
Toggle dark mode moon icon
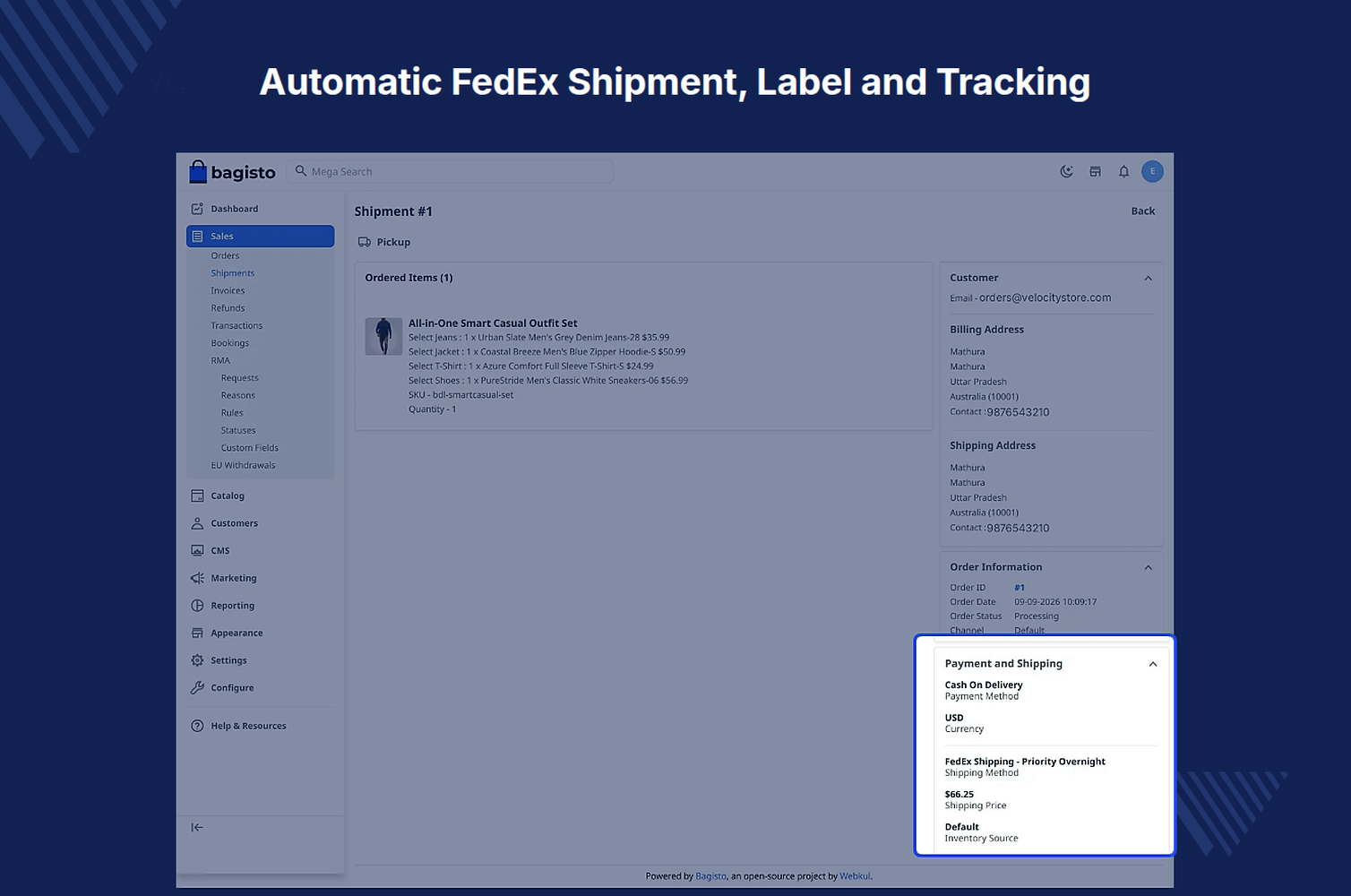pyautogui.click(x=1066, y=171)
